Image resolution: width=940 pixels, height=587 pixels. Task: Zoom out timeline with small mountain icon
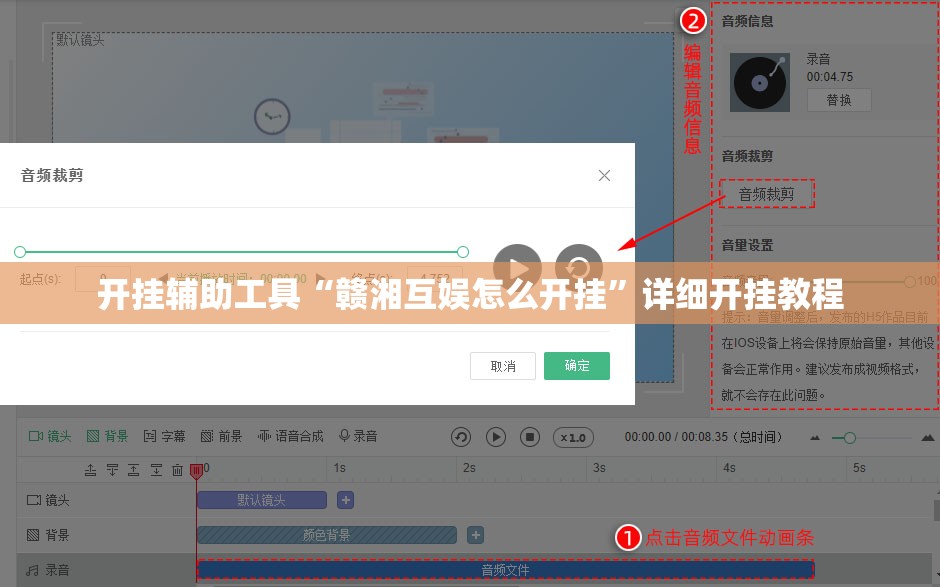(815, 438)
